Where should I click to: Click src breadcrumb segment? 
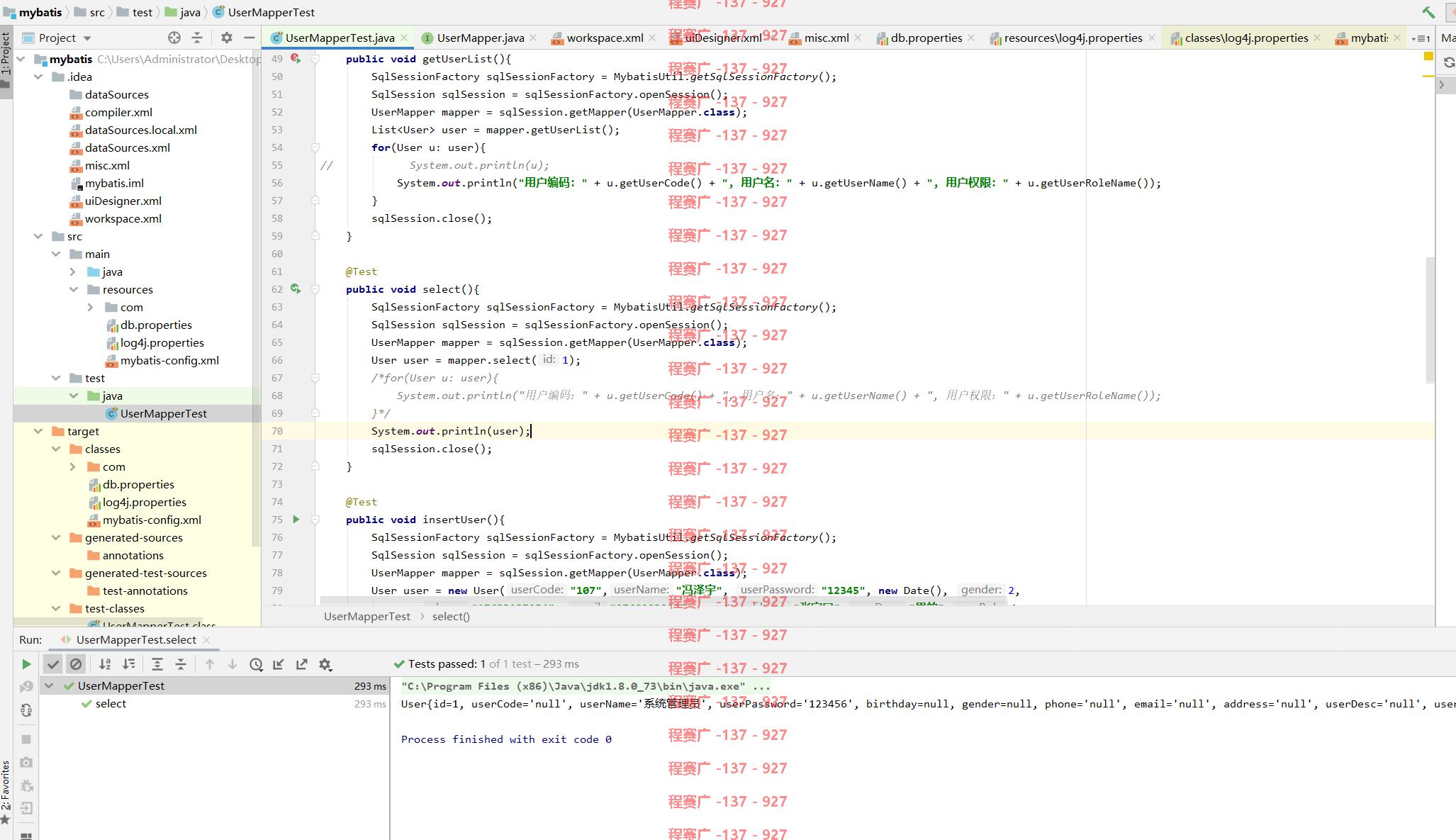pyautogui.click(x=97, y=12)
